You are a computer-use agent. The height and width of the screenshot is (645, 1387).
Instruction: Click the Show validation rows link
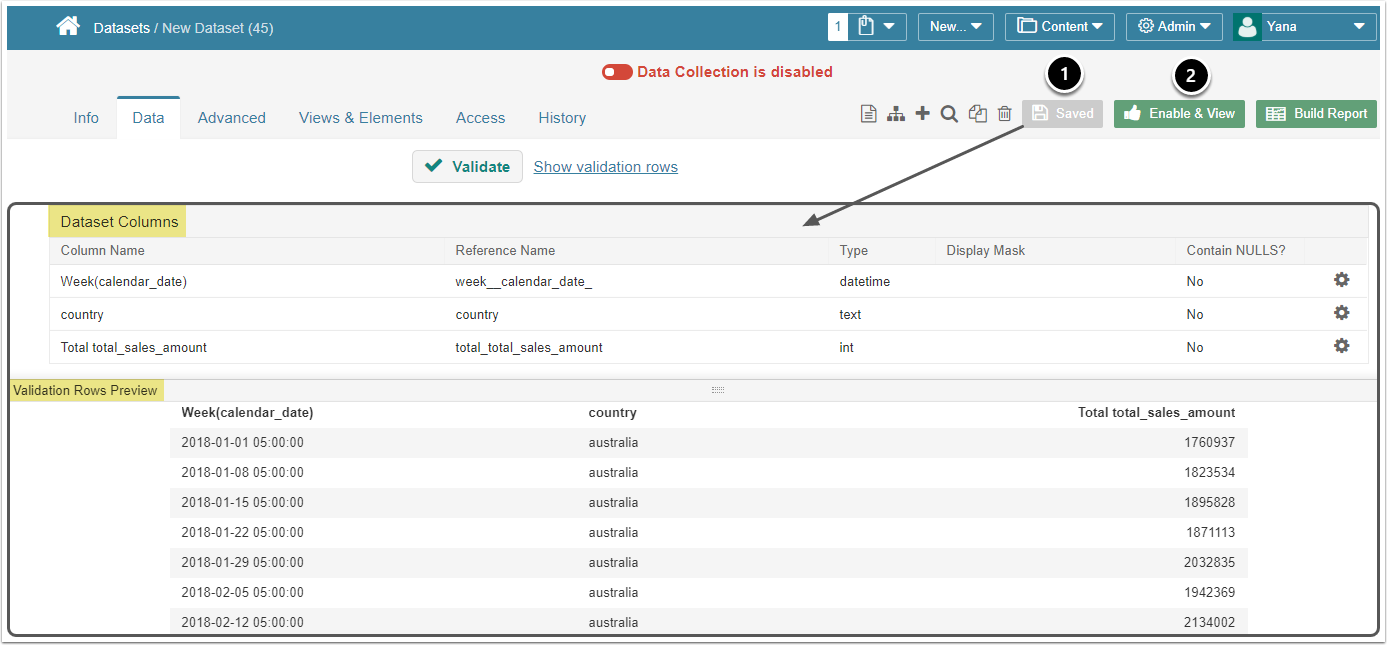point(605,167)
